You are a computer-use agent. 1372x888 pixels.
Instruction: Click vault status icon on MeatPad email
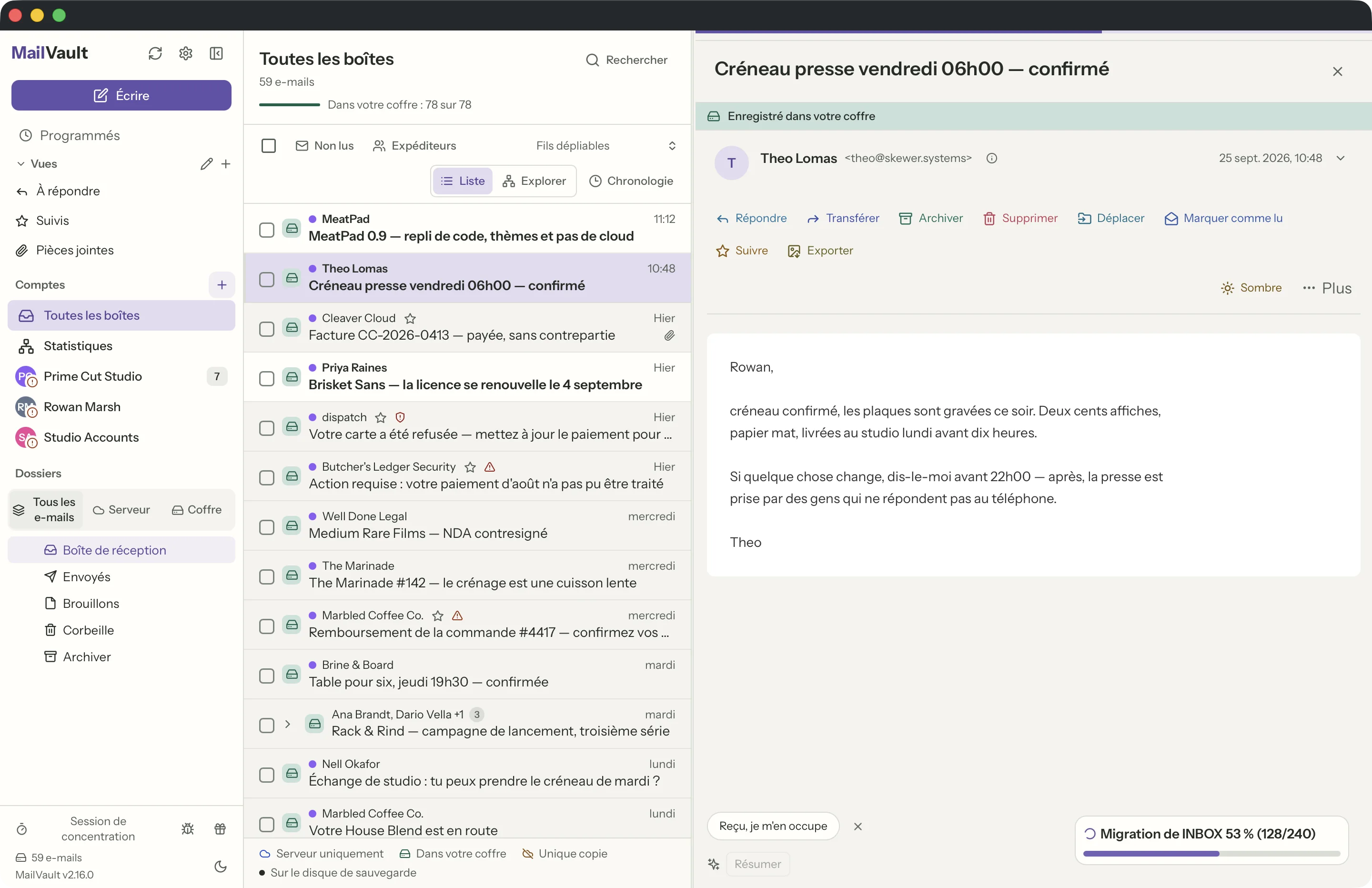(293, 228)
